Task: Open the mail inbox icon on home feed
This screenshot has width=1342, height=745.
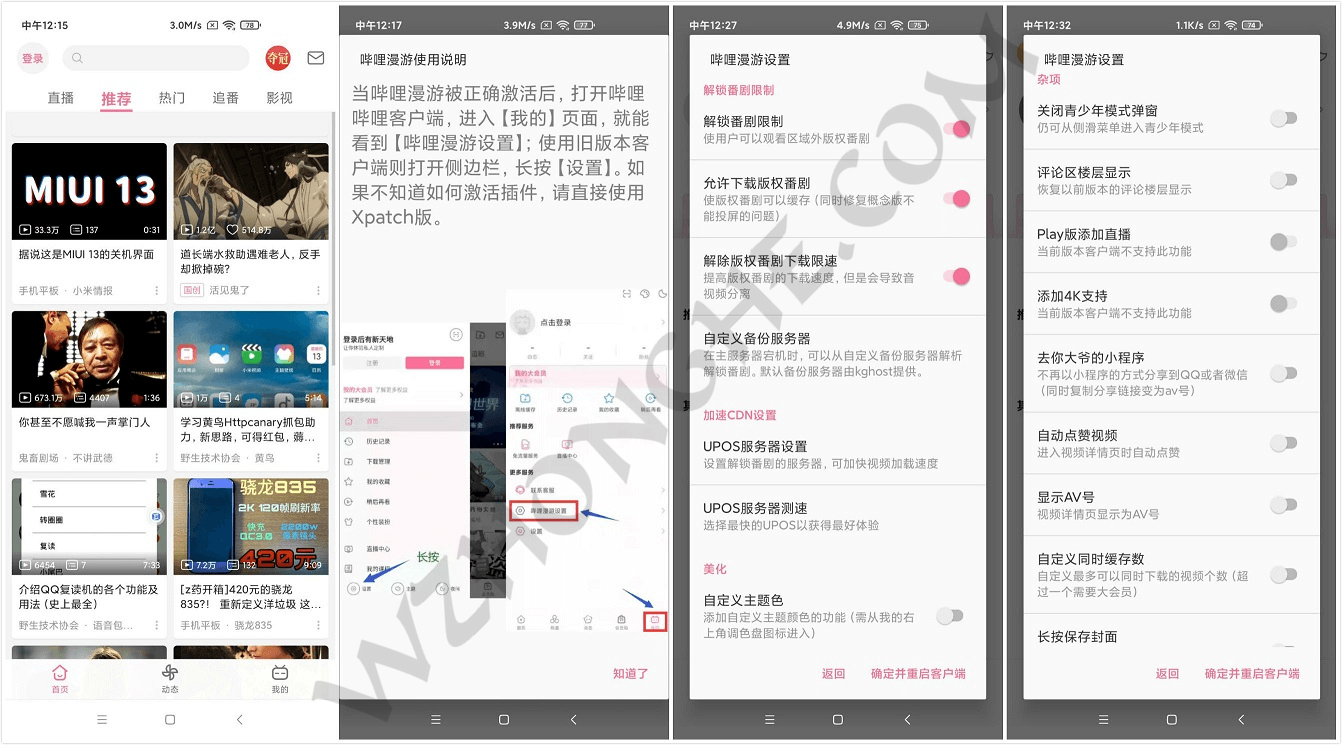Action: (316, 58)
